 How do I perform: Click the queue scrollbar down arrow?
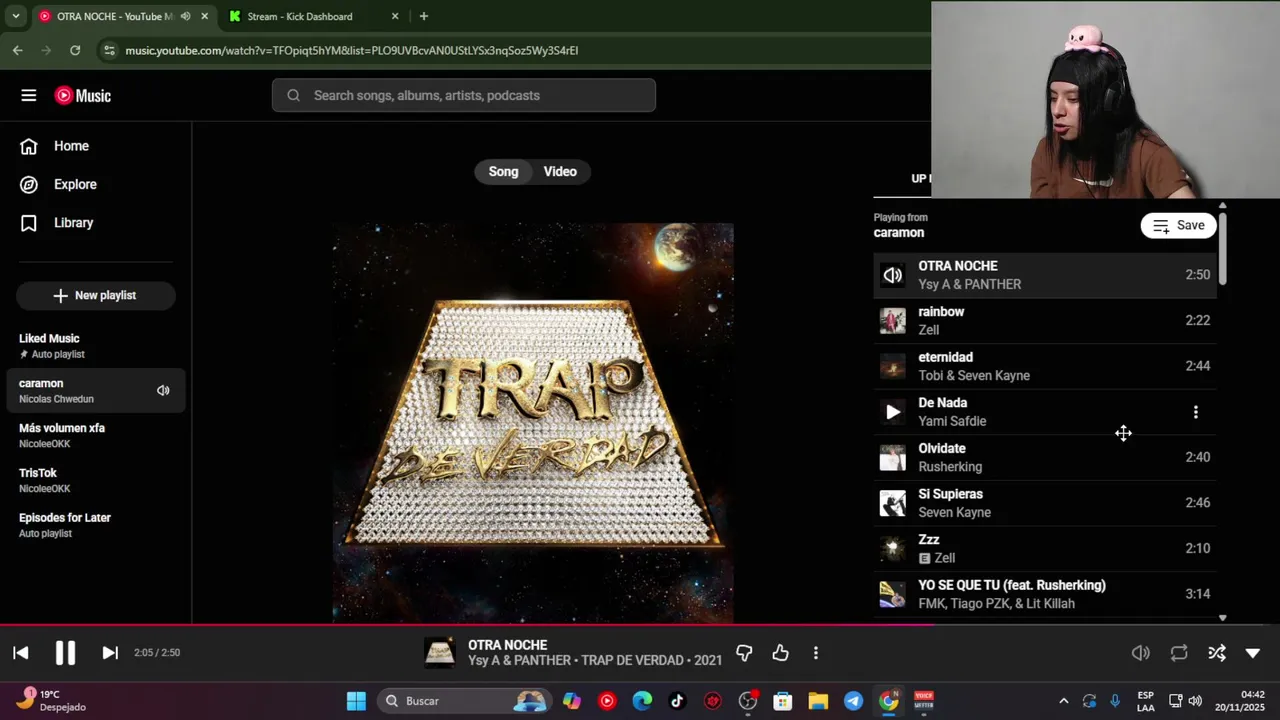[1222, 618]
